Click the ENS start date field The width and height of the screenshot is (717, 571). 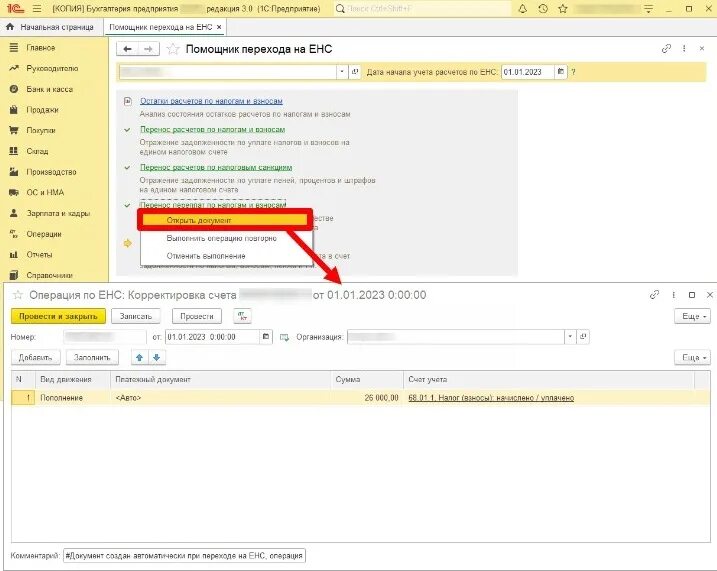pyautogui.click(x=527, y=72)
